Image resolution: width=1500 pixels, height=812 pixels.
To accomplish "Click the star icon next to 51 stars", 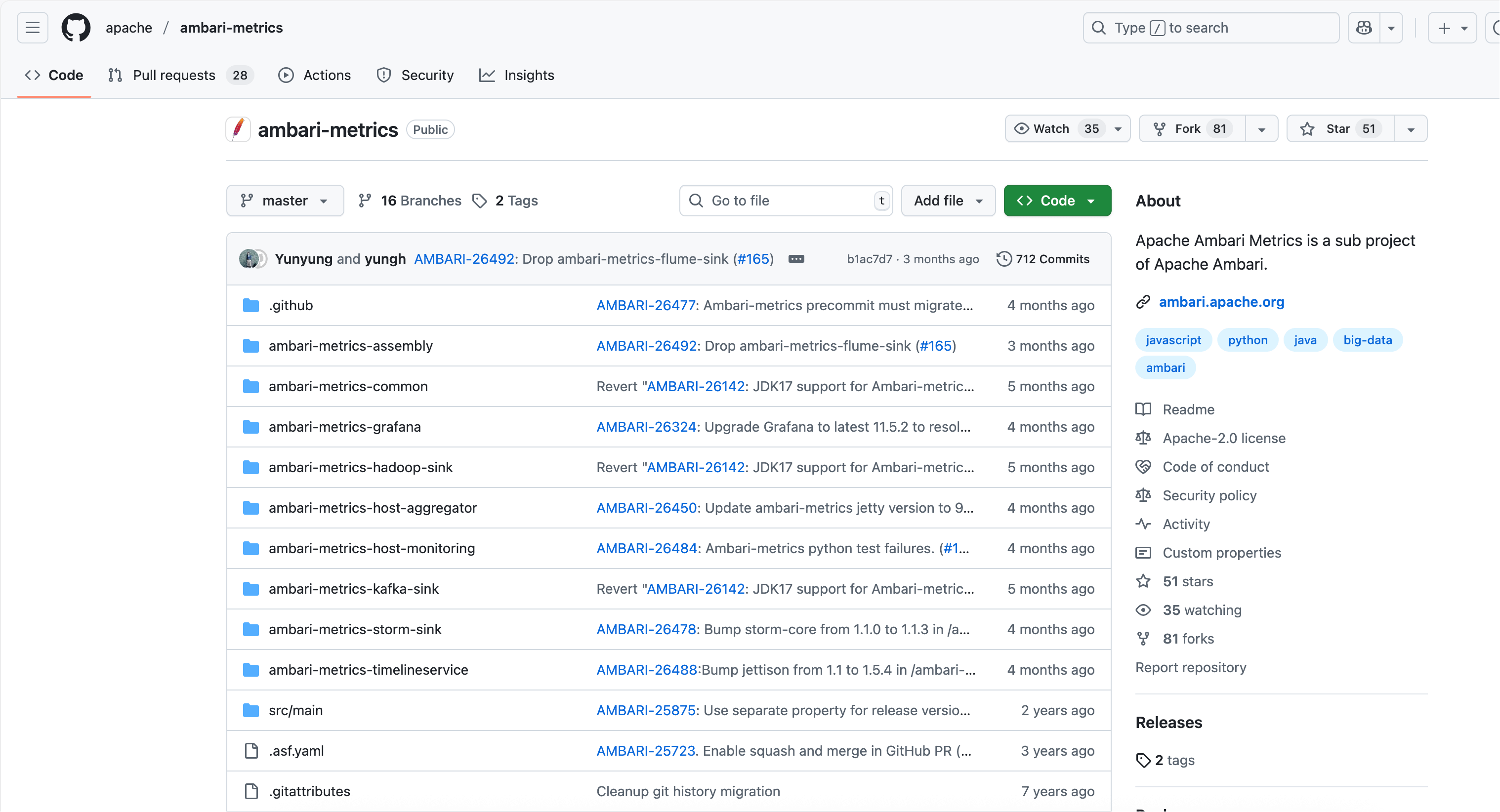I will 1143,581.
